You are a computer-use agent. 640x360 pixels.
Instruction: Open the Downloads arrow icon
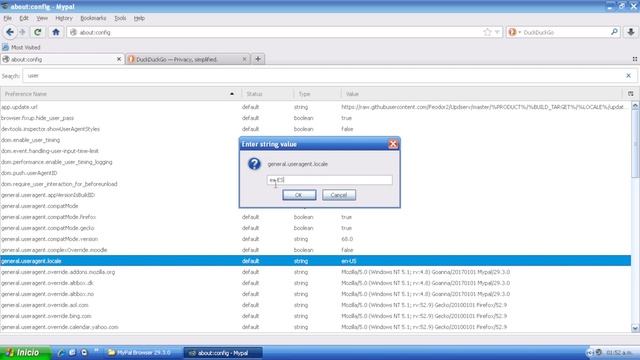[631, 32]
